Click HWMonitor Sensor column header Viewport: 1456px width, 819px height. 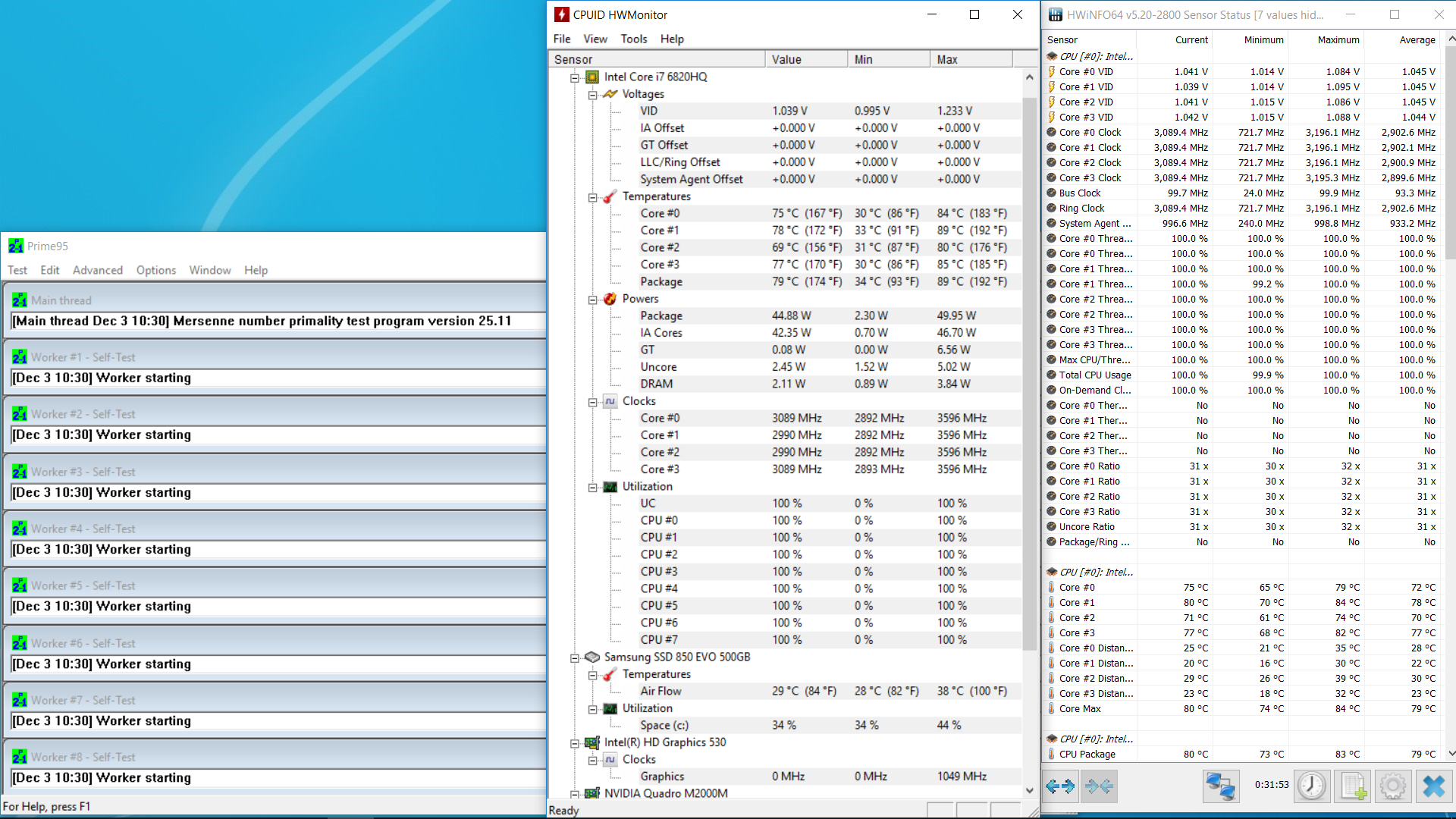tap(657, 59)
